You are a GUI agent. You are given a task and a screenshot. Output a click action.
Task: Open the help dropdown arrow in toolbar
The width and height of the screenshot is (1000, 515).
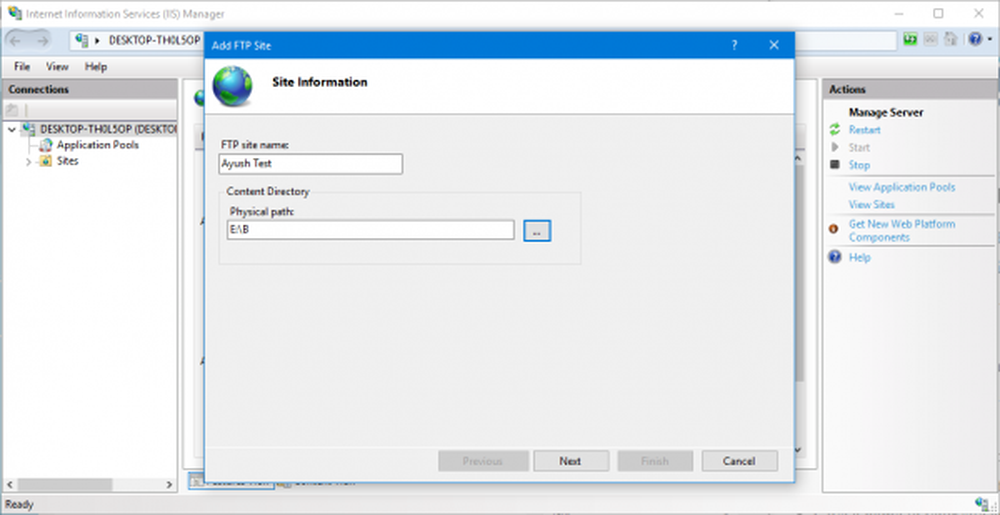click(988, 41)
